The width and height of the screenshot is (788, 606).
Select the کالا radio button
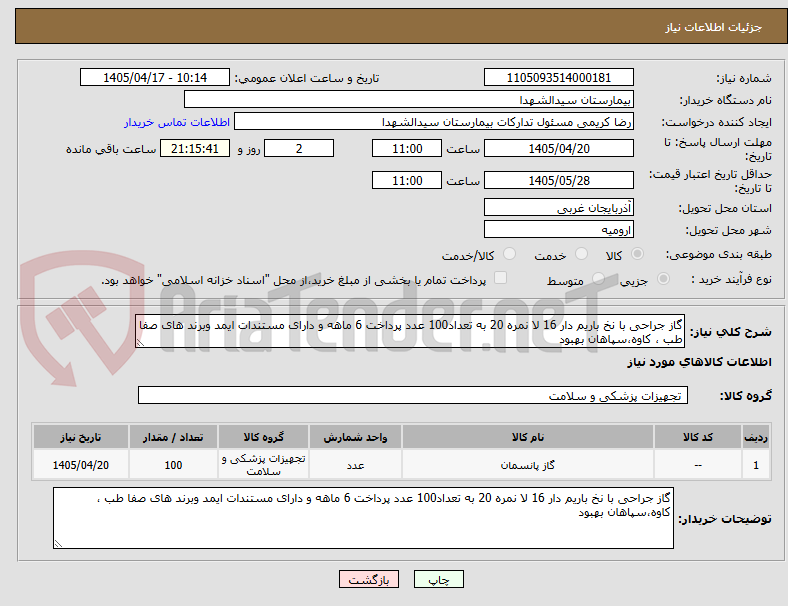tap(637, 254)
